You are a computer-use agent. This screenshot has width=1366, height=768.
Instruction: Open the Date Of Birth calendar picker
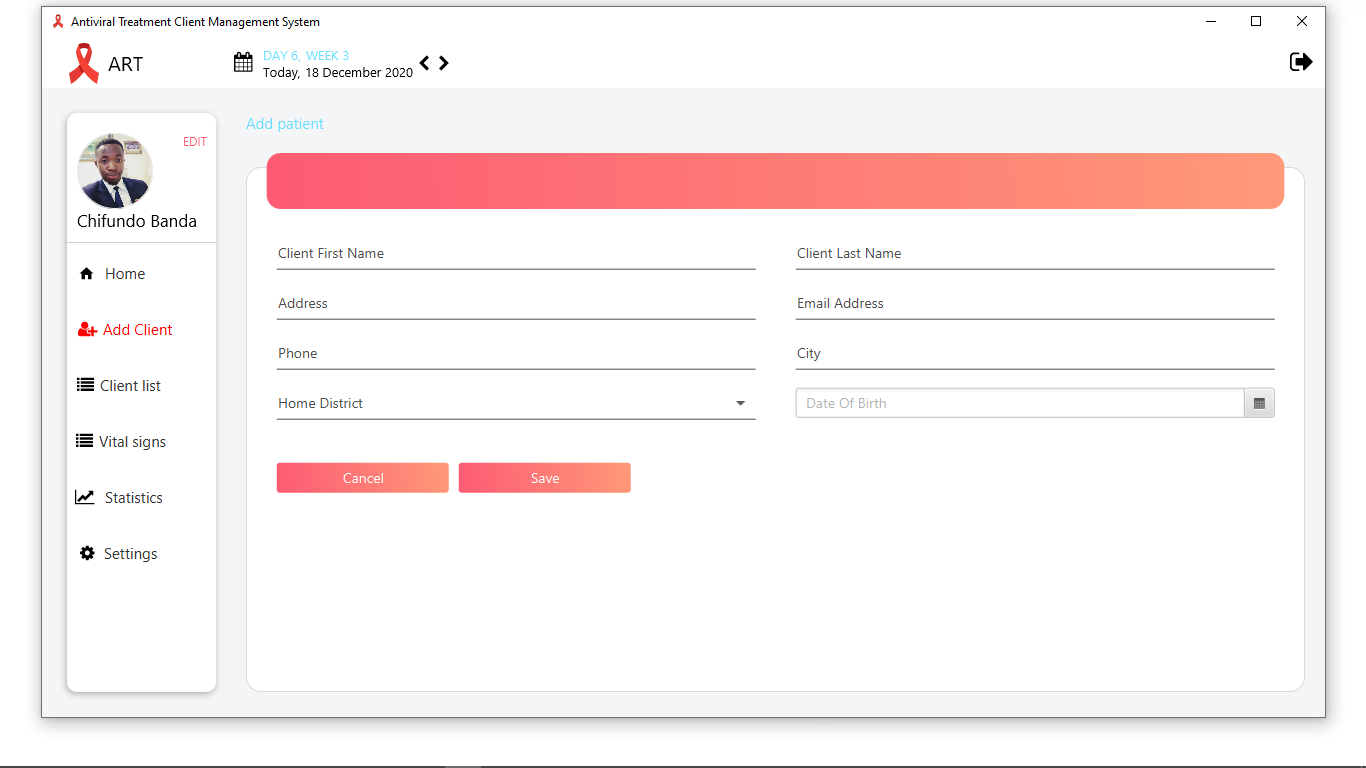click(x=1259, y=402)
